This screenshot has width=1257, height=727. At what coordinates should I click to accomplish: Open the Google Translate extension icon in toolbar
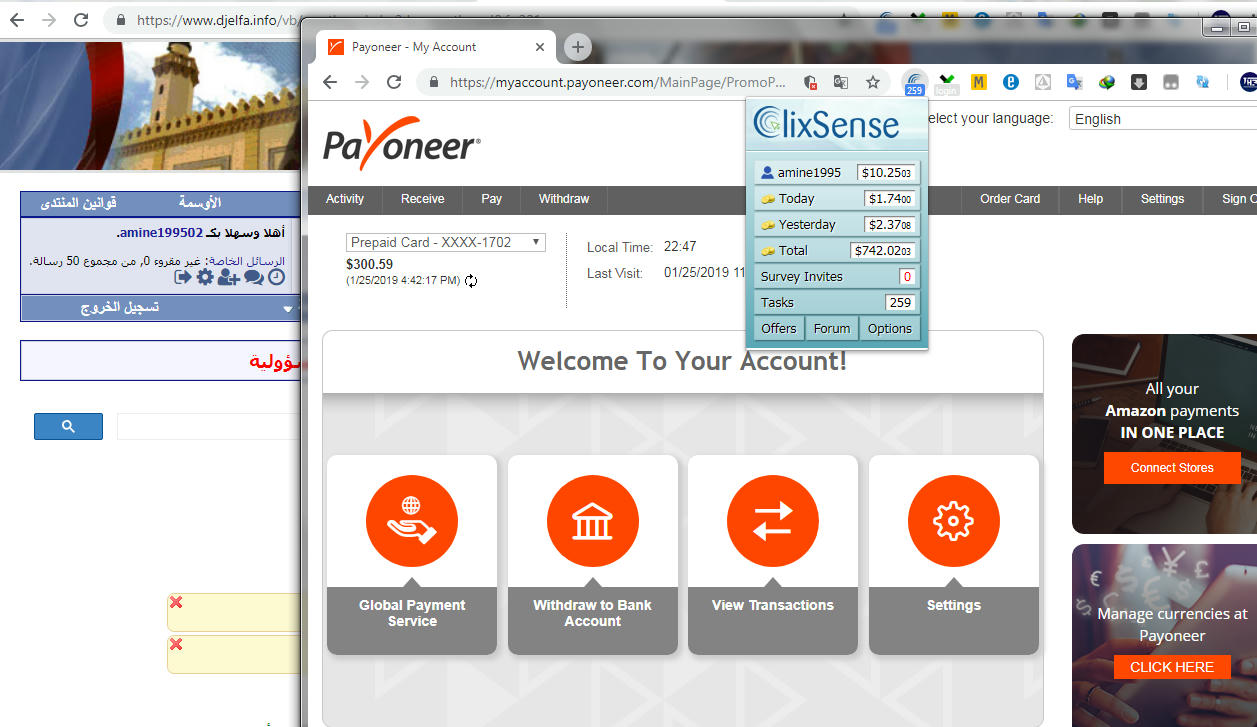click(x=1074, y=83)
